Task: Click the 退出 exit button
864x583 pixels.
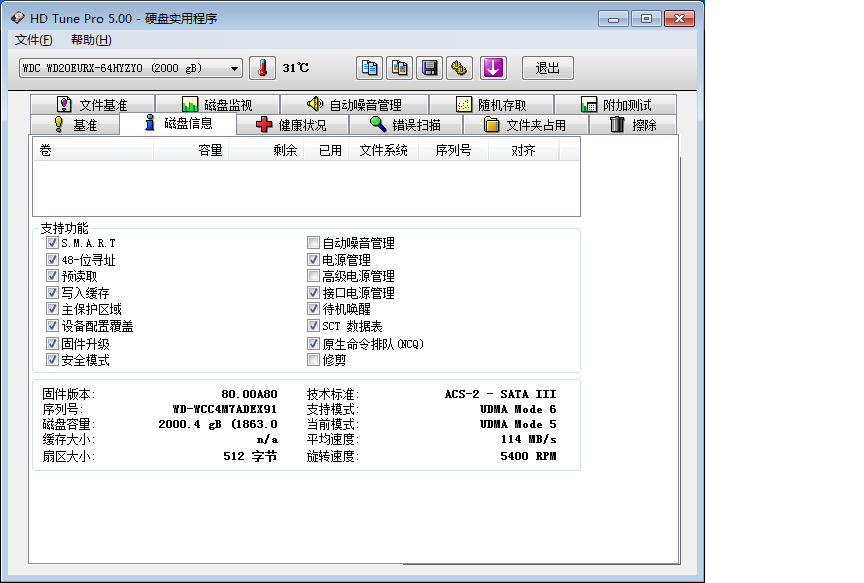Action: 548,68
